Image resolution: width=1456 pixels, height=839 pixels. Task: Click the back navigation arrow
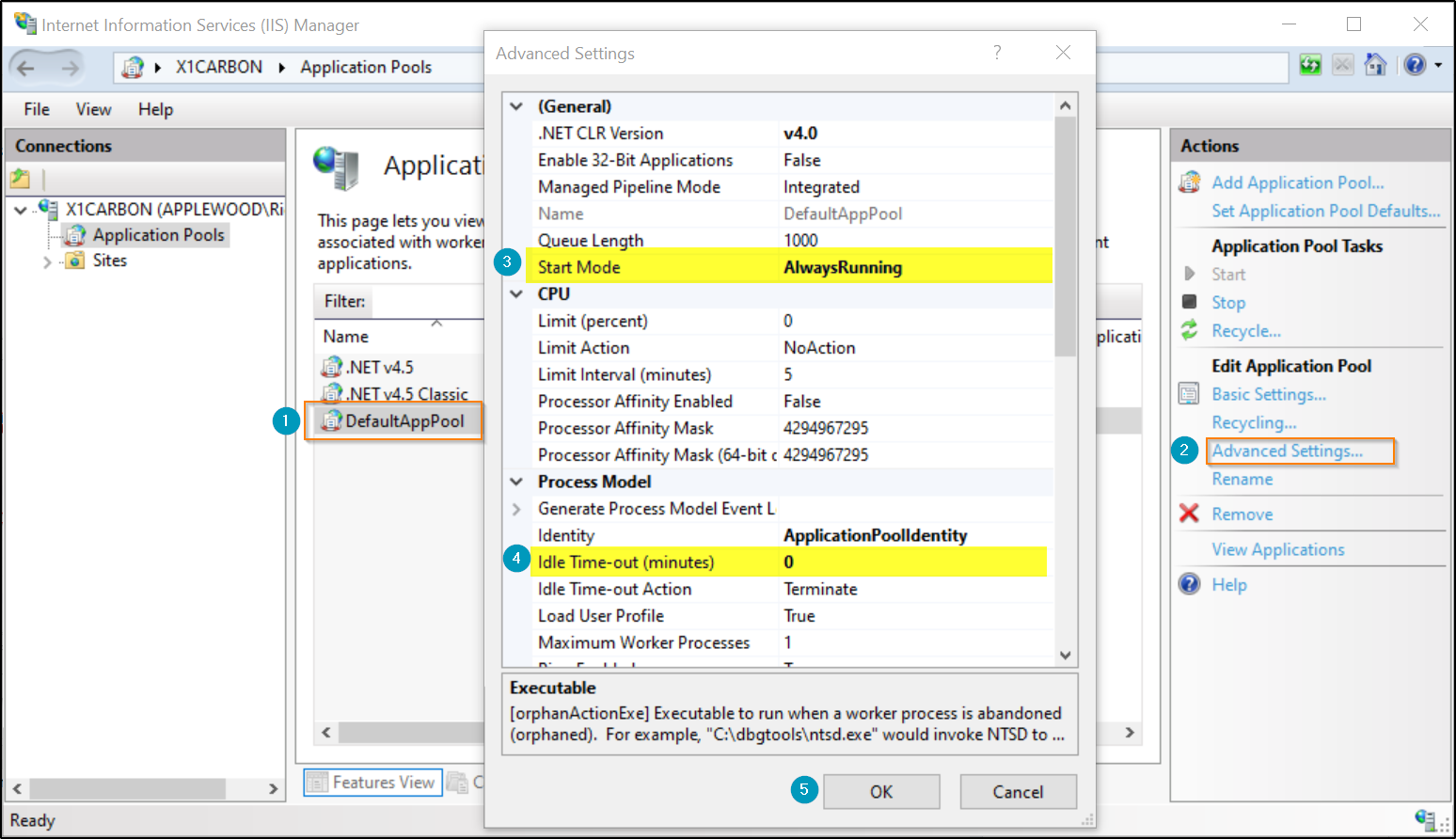(x=27, y=66)
